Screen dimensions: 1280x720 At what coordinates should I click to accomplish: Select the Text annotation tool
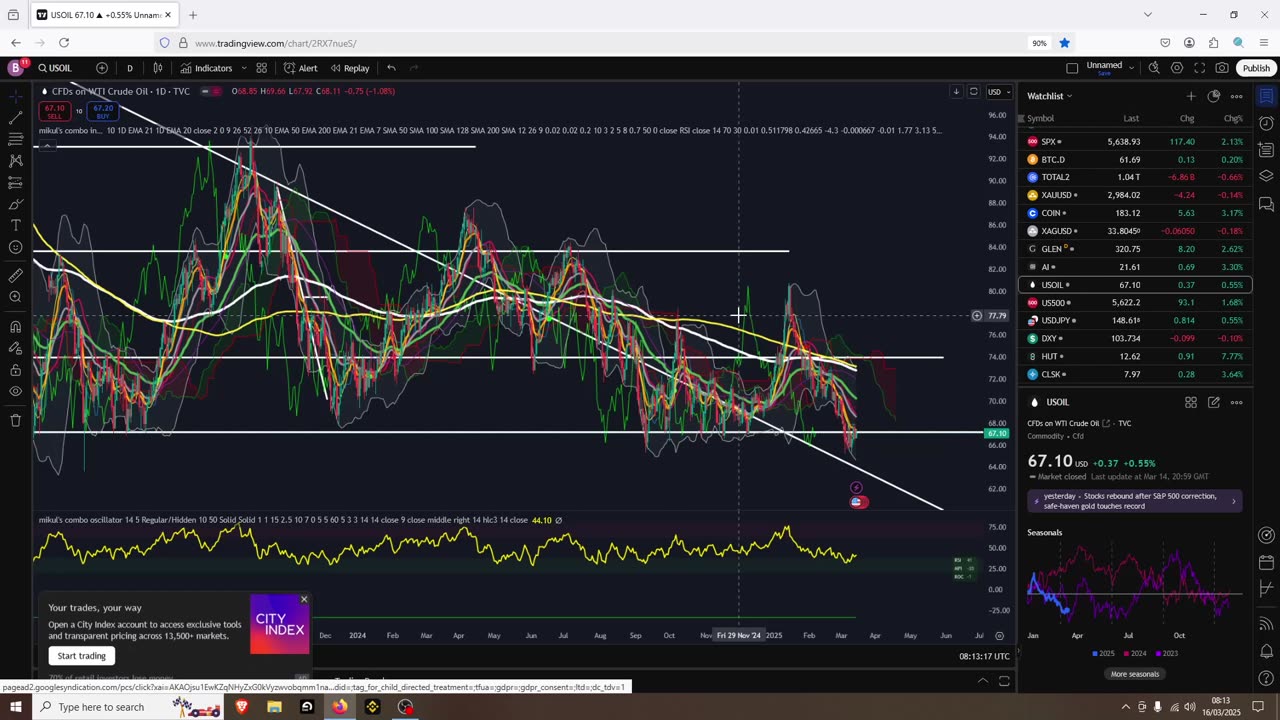click(x=15, y=226)
